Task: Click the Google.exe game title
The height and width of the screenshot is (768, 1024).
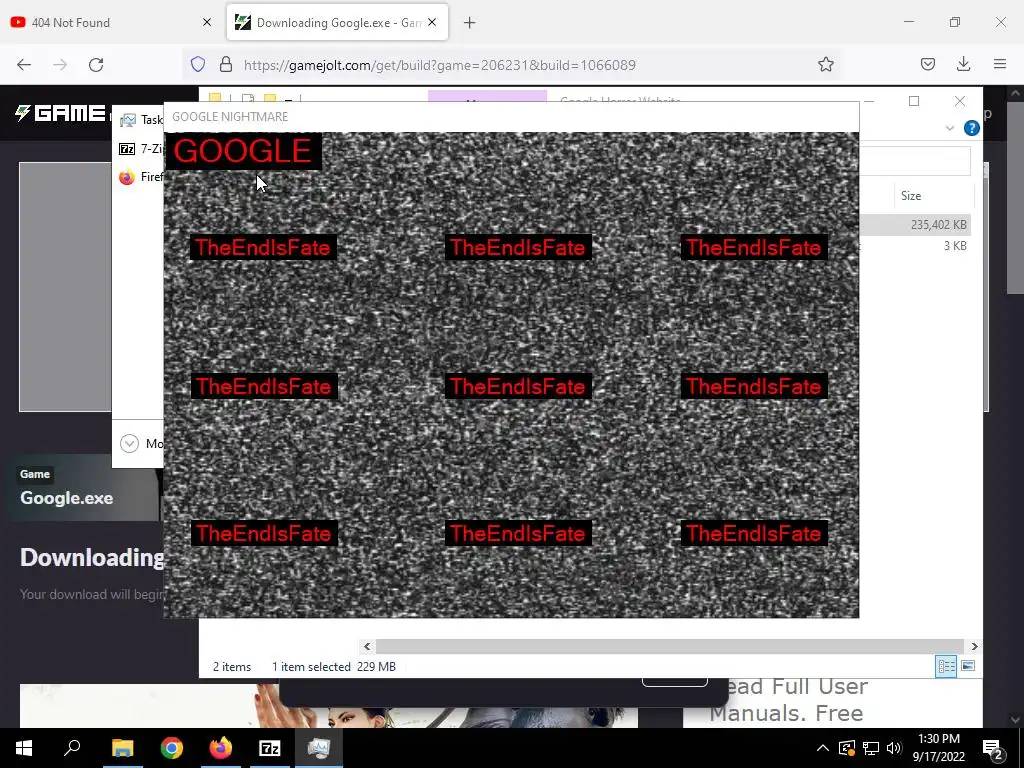Action: (67, 498)
